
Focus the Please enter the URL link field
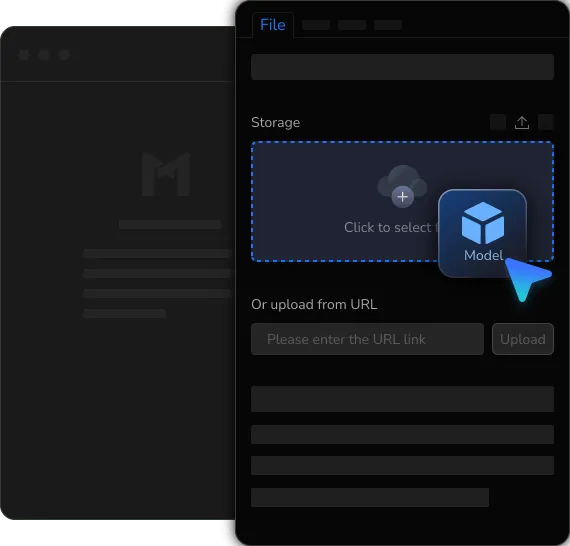point(367,339)
